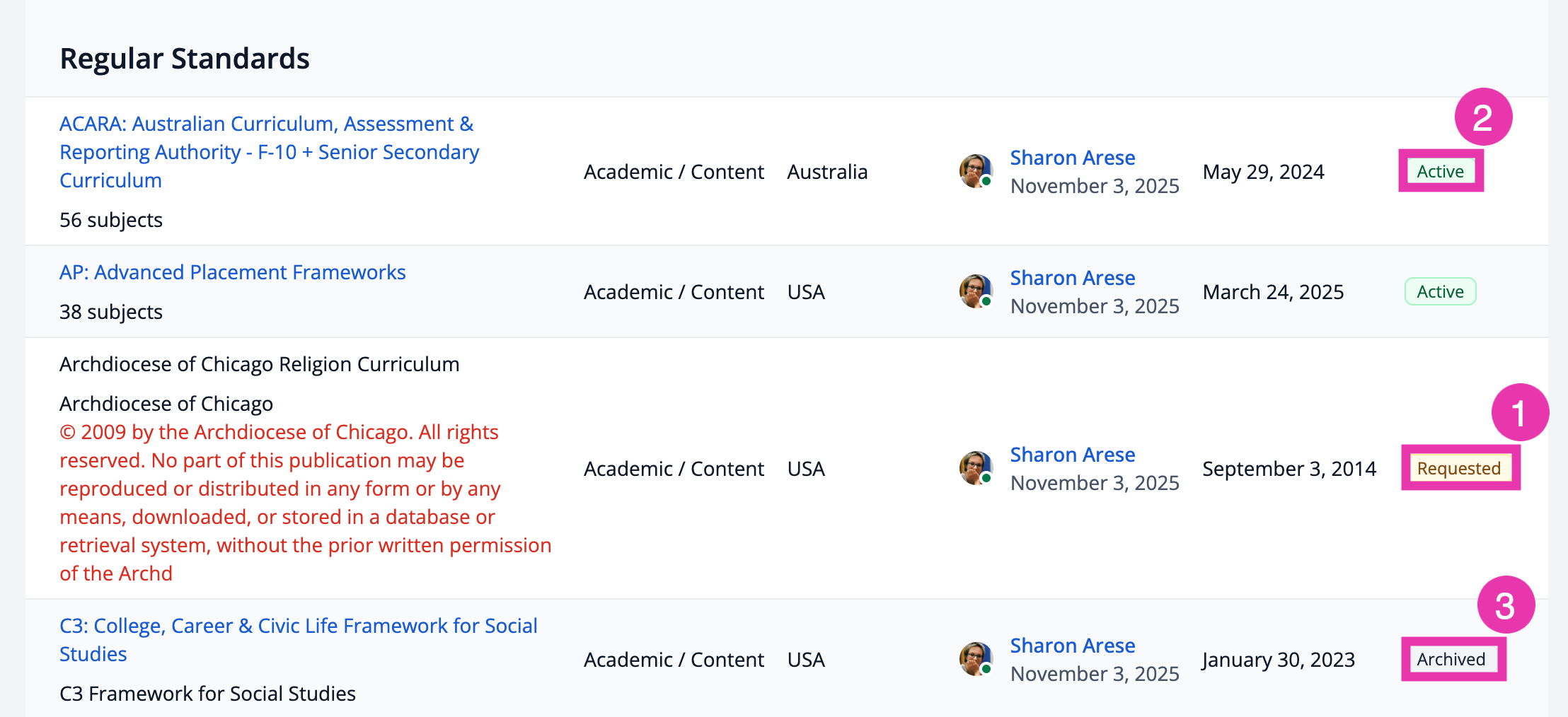Click the 'January 30, 2023' date

coord(1279,660)
